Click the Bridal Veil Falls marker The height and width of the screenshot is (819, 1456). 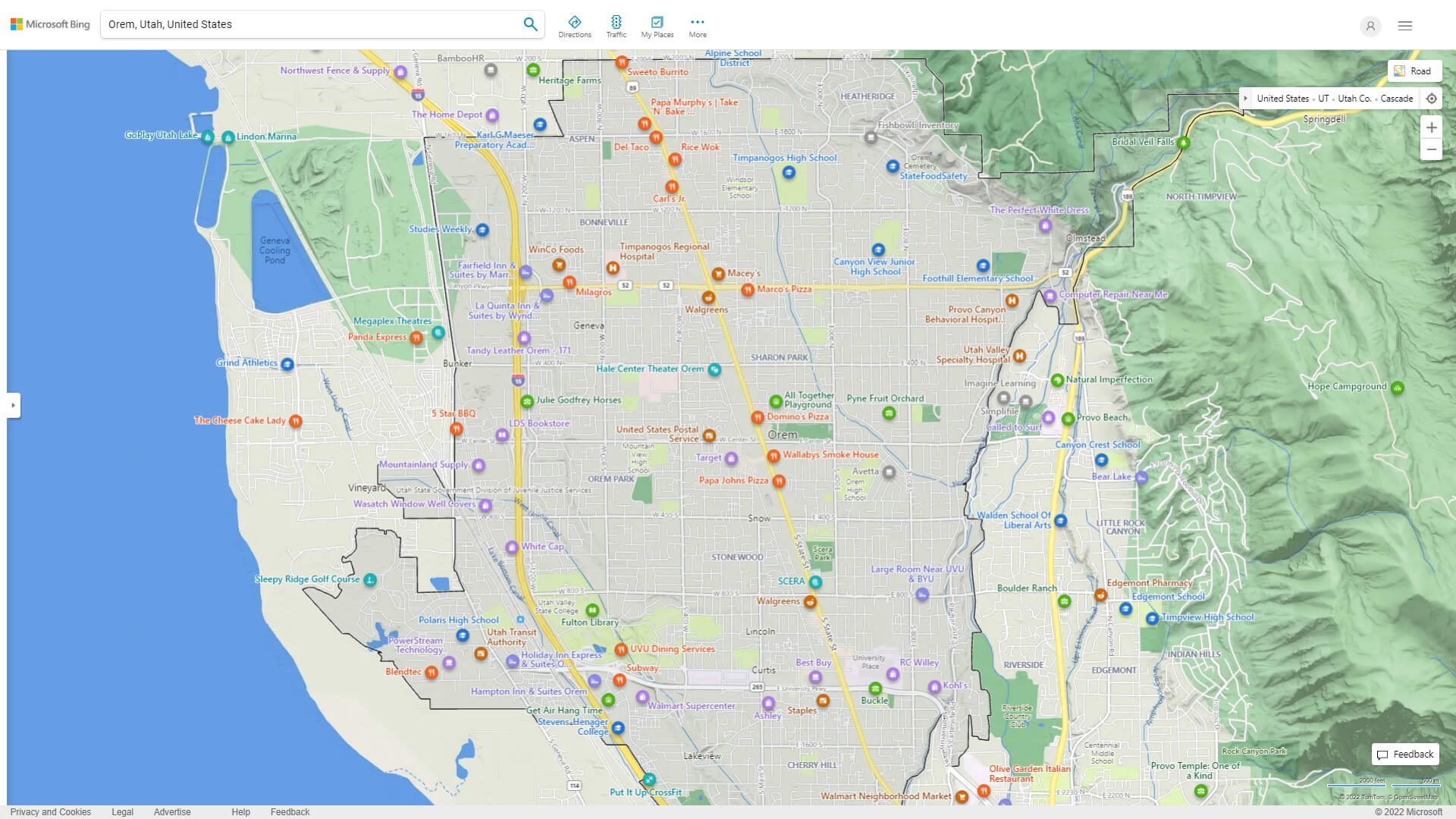coord(1183,143)
